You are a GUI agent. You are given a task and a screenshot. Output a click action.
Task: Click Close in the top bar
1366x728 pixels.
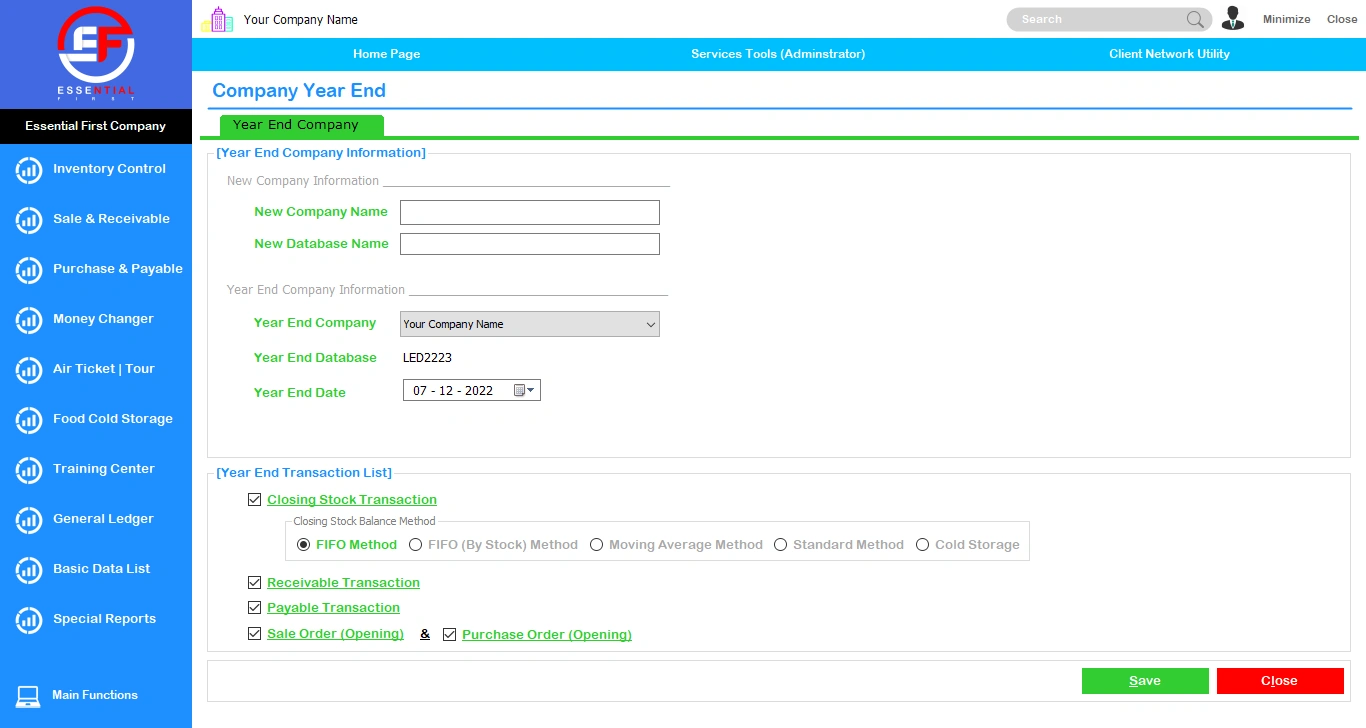tap(1342, 19)
